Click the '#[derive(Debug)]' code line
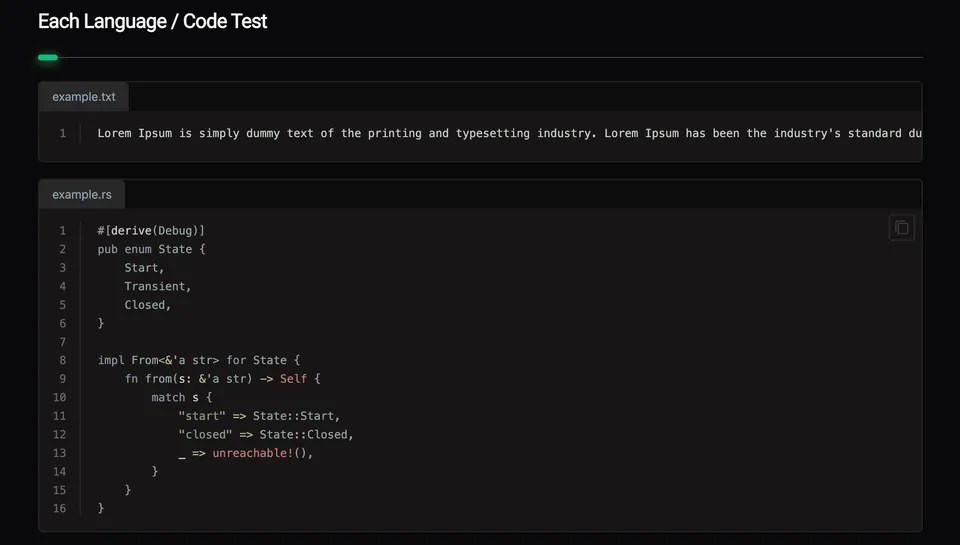This screenshot has height=545, width=960. (151, 231)
